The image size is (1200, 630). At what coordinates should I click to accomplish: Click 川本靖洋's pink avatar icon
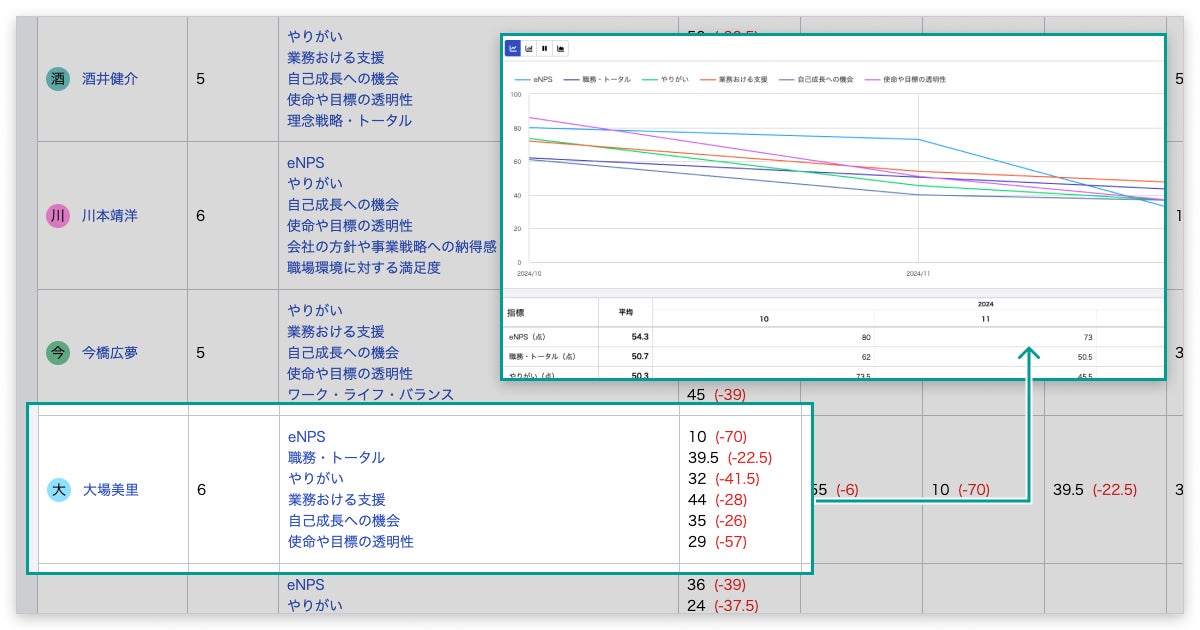click(x=58, y=215)
